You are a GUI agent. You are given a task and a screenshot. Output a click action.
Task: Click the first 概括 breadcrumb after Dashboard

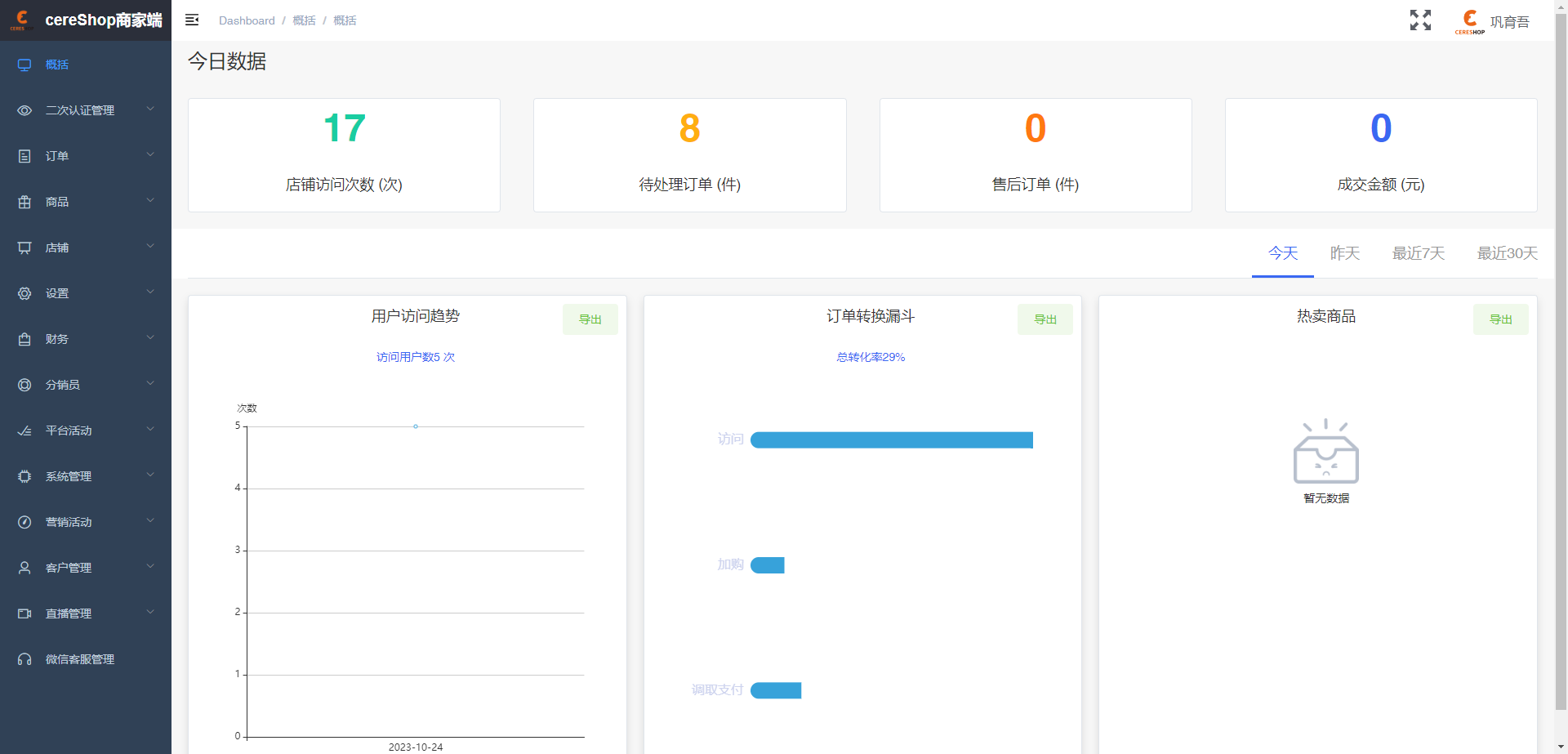coord(304,20)
